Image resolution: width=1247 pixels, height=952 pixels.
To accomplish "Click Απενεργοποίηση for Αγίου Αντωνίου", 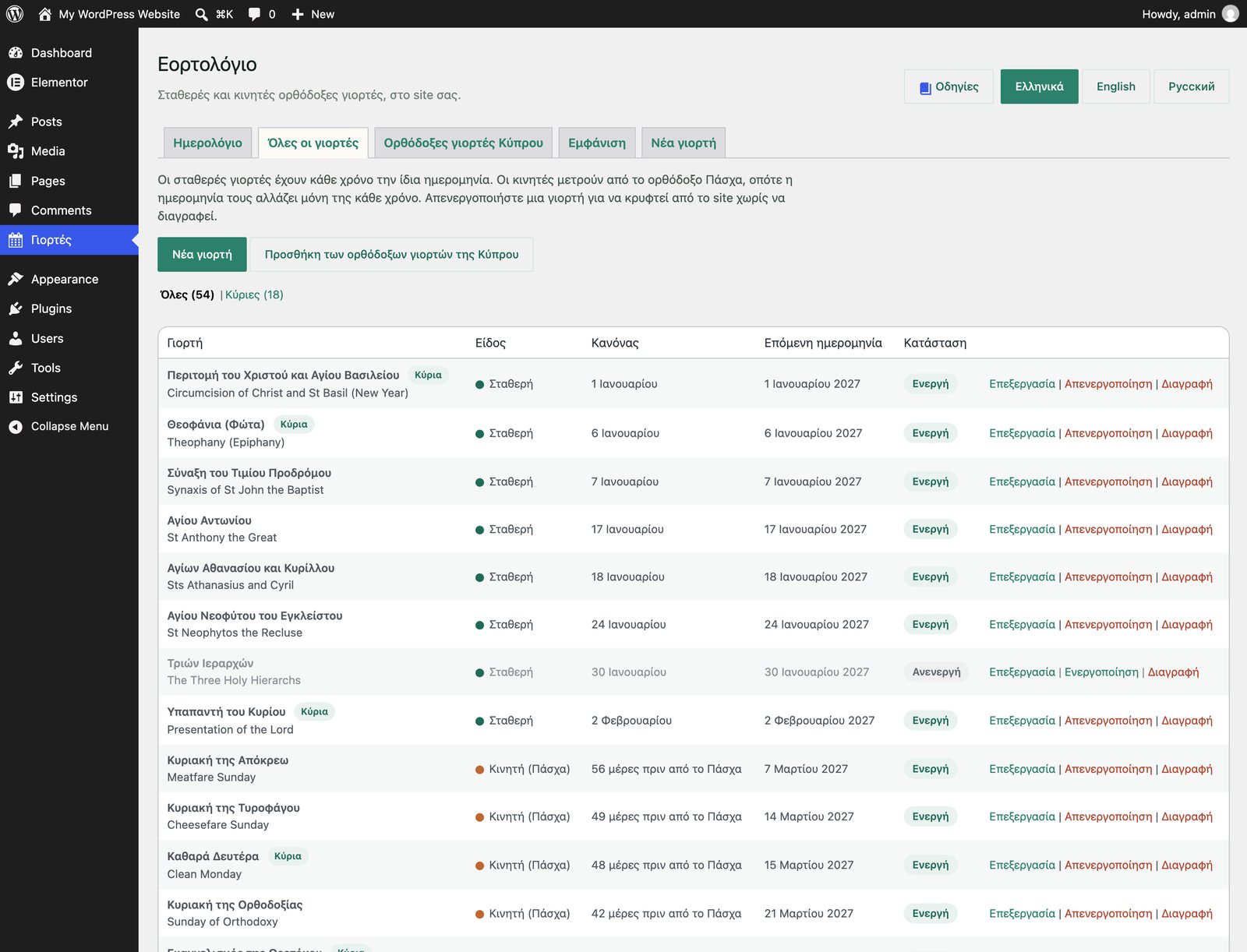I will coord(1108,529).
